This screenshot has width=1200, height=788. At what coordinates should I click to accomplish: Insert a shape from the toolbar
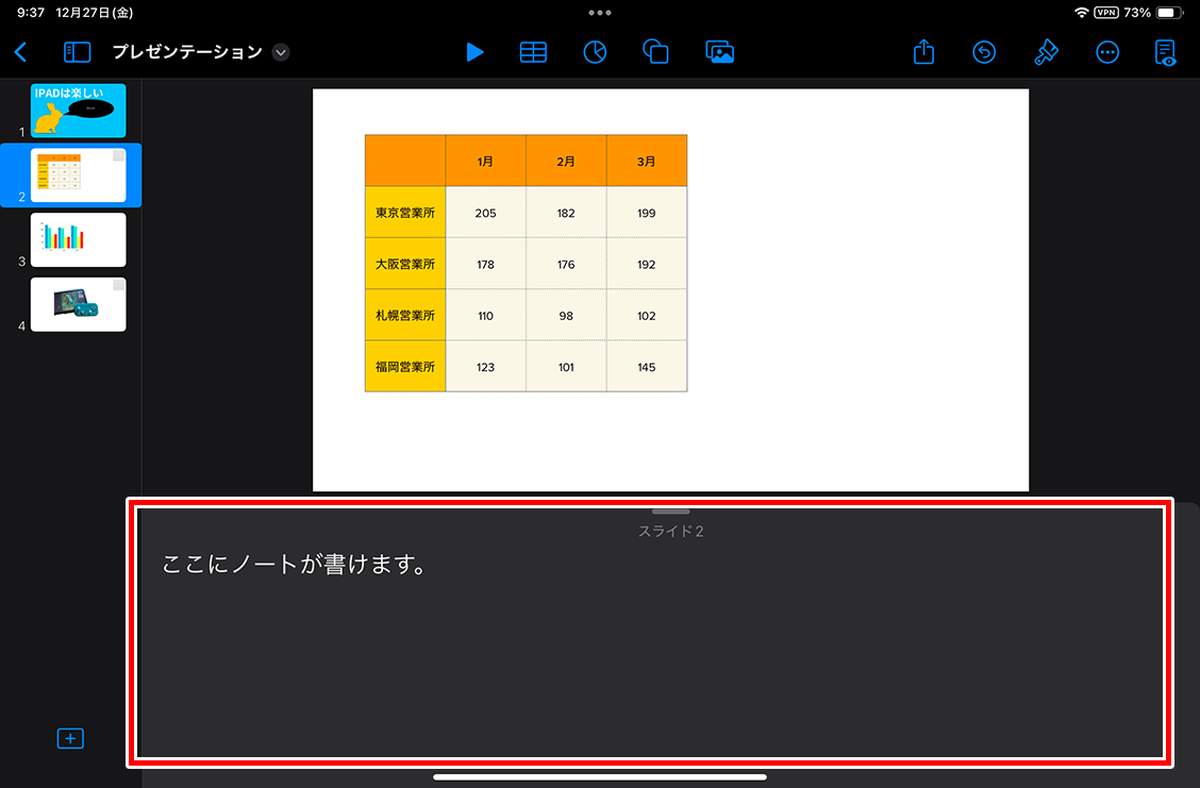click(656, 52)
